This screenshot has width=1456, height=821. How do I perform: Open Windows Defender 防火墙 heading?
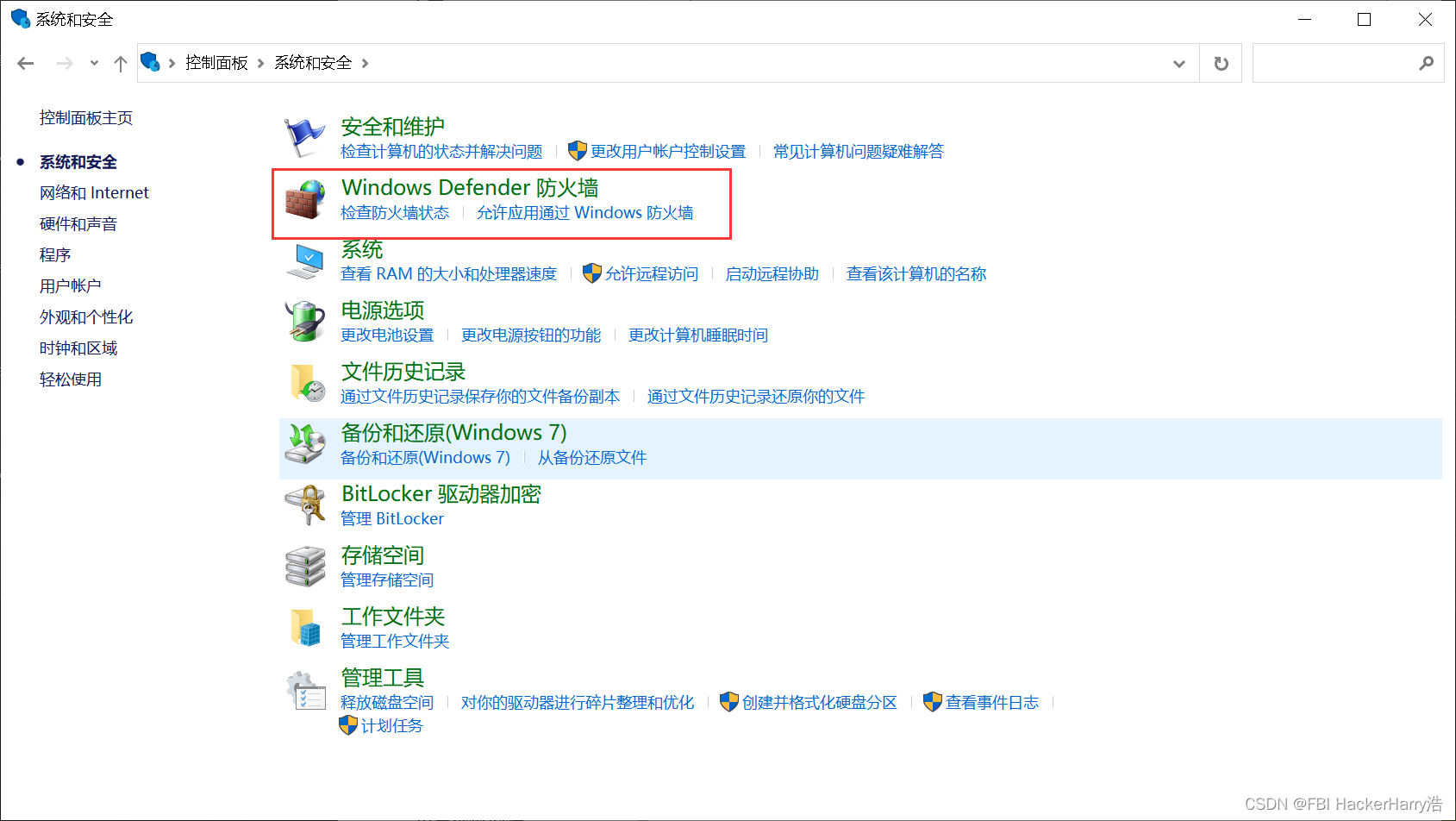pyautogui.click(x=470, y=188)
